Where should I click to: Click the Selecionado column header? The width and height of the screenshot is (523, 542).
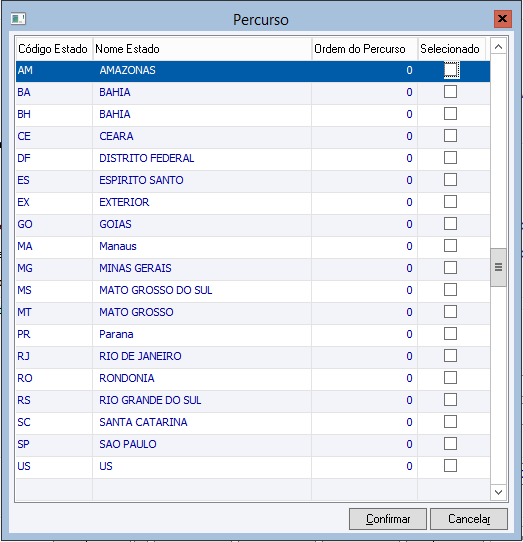pos(452,49)
